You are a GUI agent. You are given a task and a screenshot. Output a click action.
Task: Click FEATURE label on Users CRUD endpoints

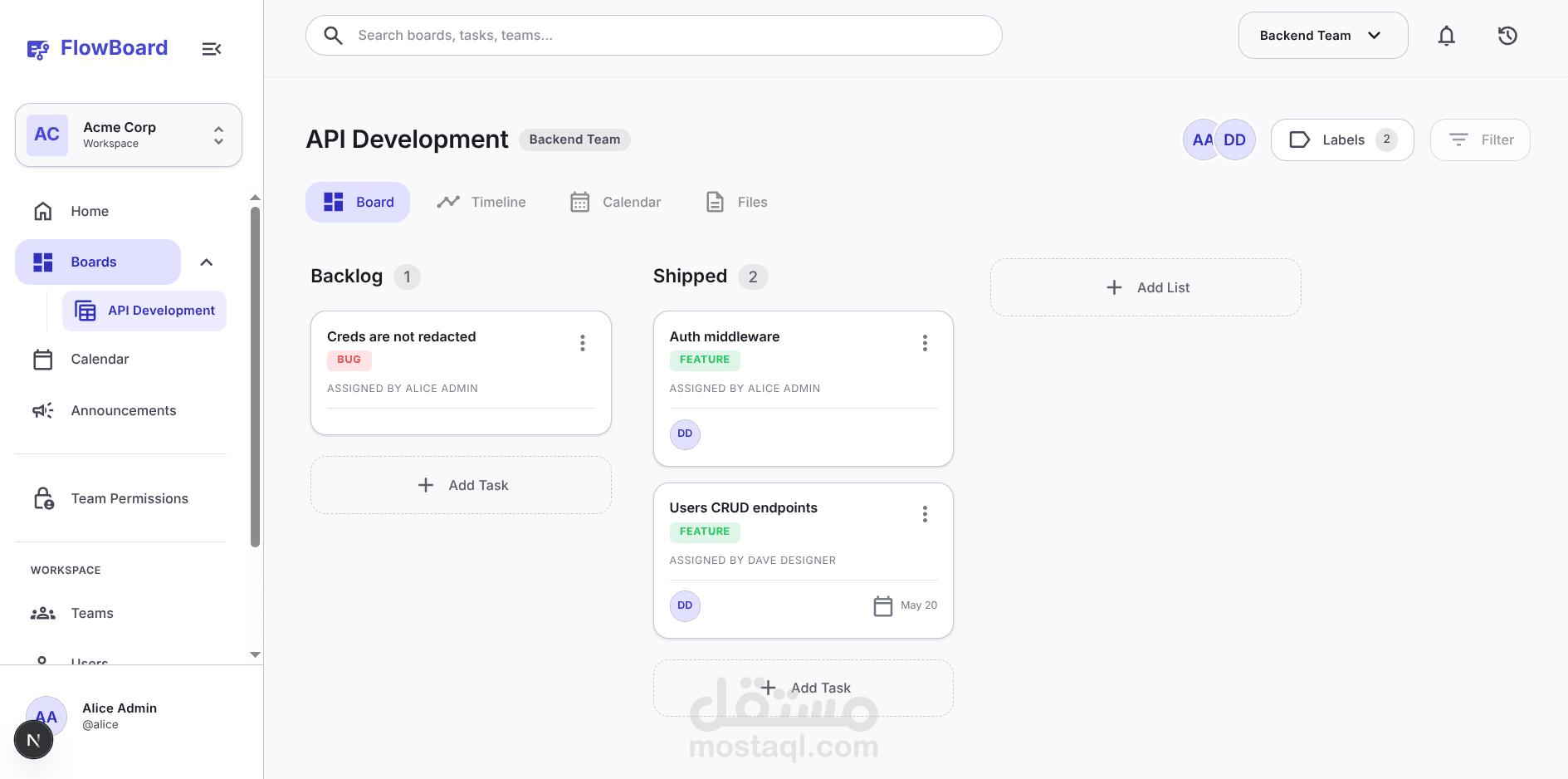point(705,532)
